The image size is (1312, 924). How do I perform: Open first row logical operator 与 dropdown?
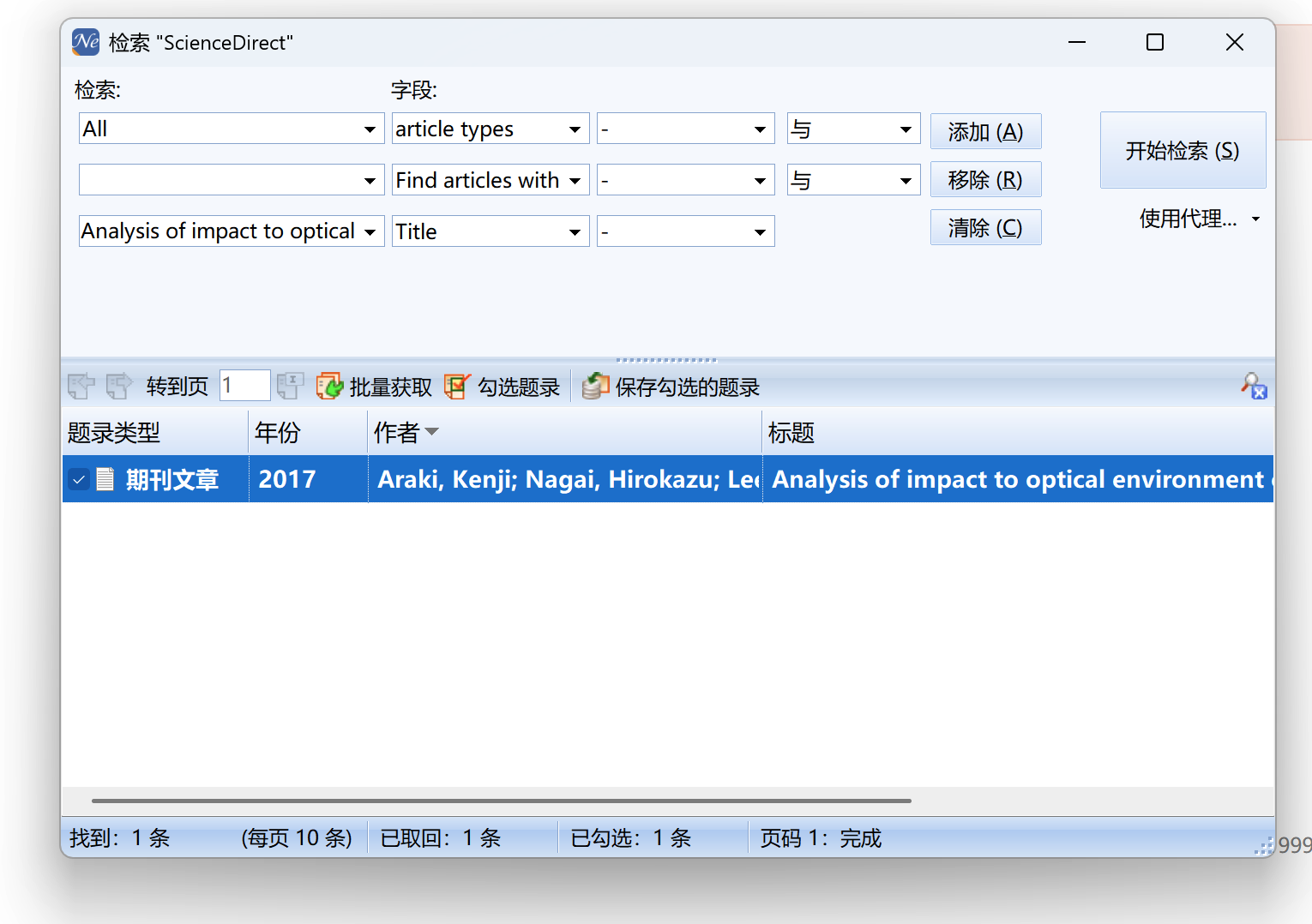(x=906, y=129)
